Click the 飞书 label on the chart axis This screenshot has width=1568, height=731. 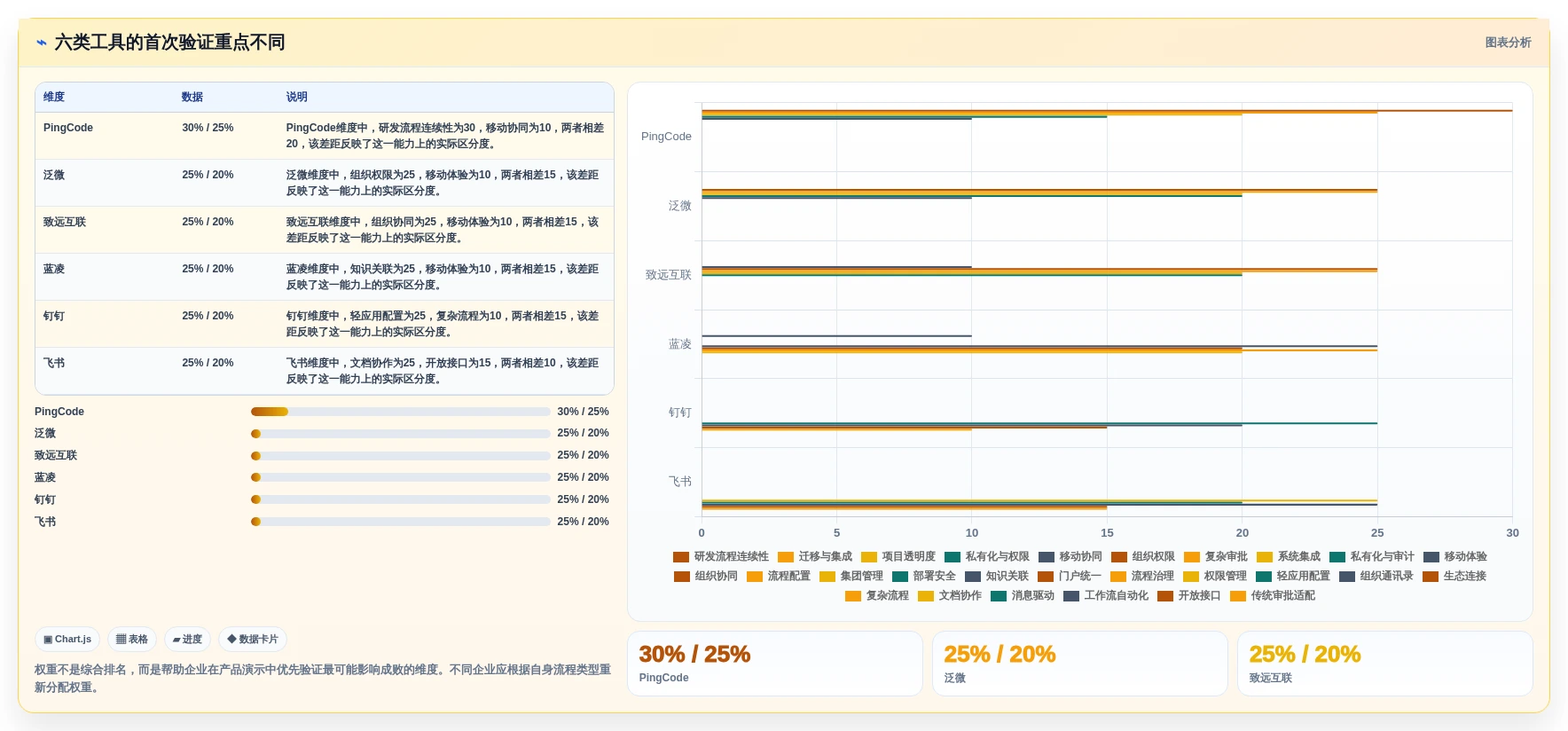679,482
